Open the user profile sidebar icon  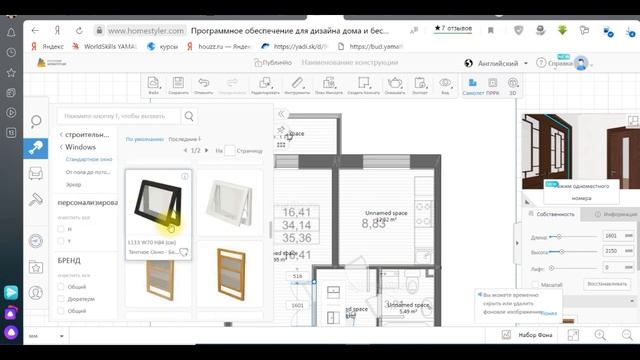coord(36,293)
